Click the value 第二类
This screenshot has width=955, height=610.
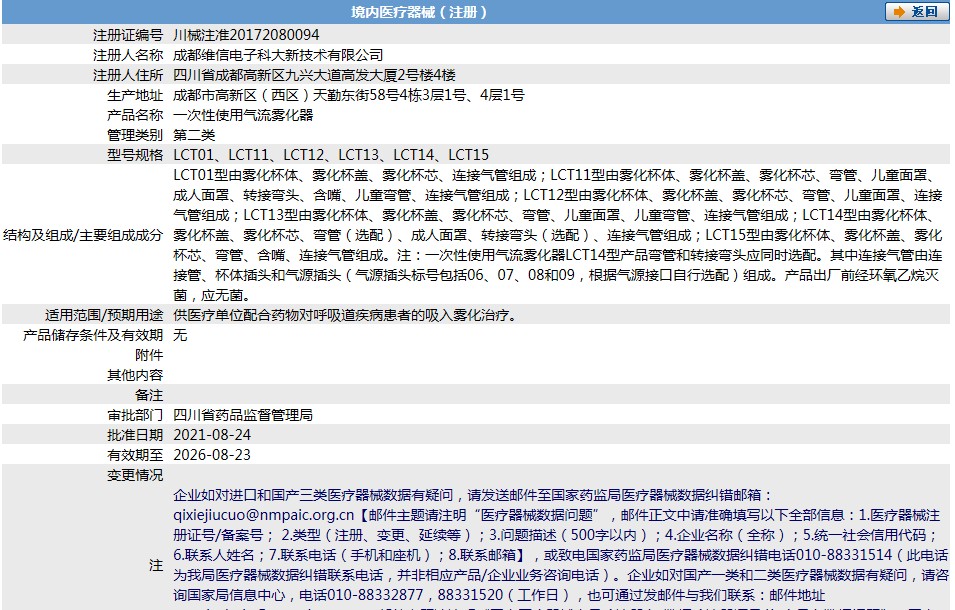(x=194, y=135)
